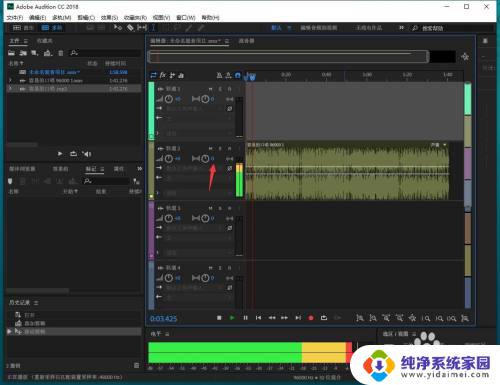This screenshot has height=385, width=500.
Task: Expand the second file row in Files panel
Action: click(x=10, y=80)
